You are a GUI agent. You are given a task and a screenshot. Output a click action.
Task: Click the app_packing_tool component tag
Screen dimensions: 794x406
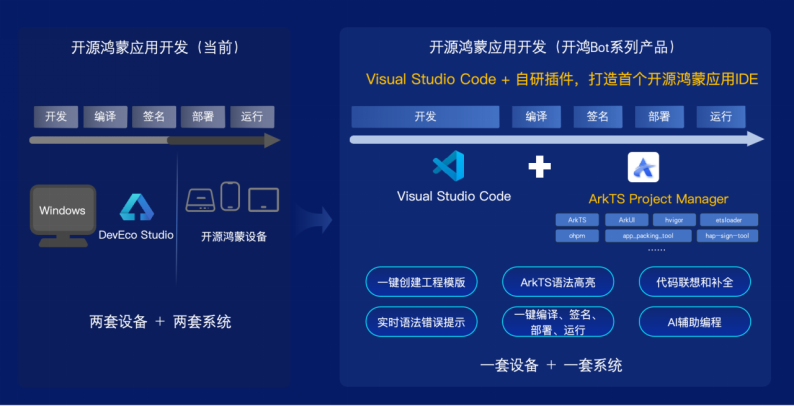click(x=648, y=236)
